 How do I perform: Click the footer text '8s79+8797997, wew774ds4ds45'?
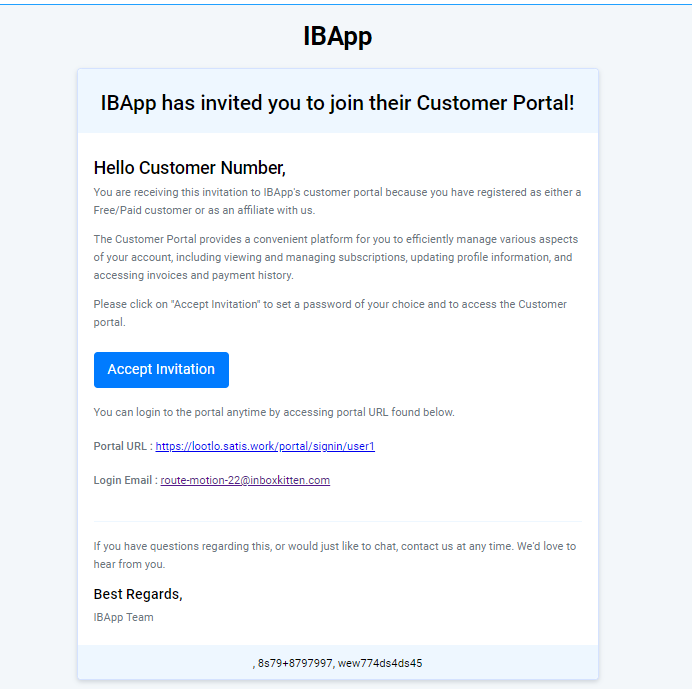(x=338, y=663)
